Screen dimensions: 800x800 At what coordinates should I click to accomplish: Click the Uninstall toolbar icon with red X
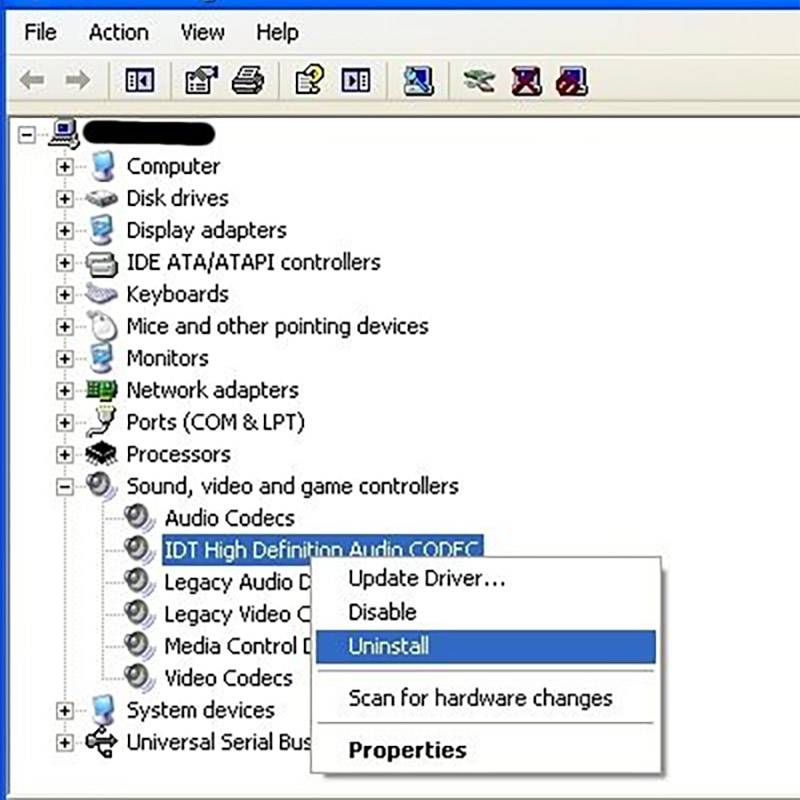[526, 81]
